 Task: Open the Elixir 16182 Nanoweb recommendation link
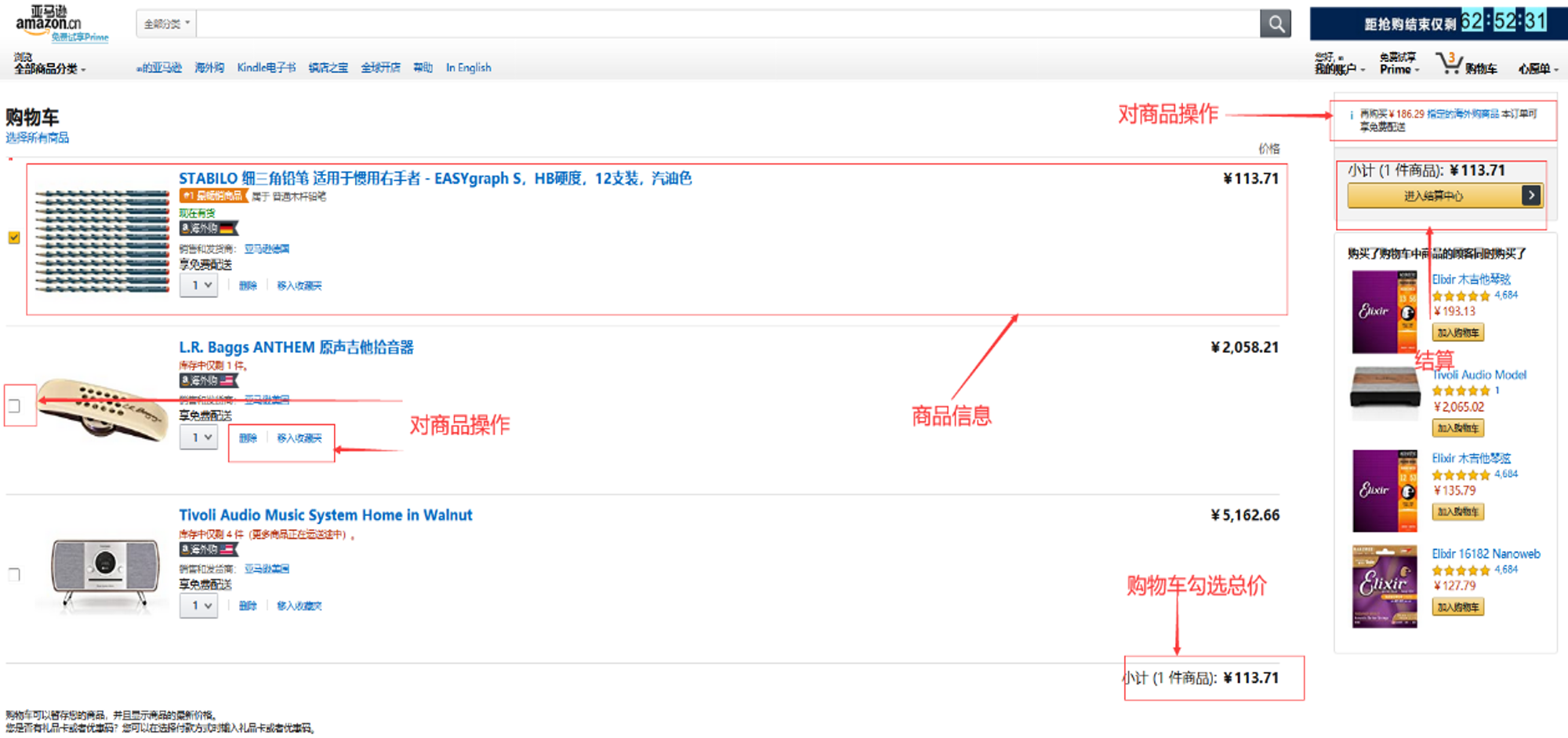(x=1486, y=554)
